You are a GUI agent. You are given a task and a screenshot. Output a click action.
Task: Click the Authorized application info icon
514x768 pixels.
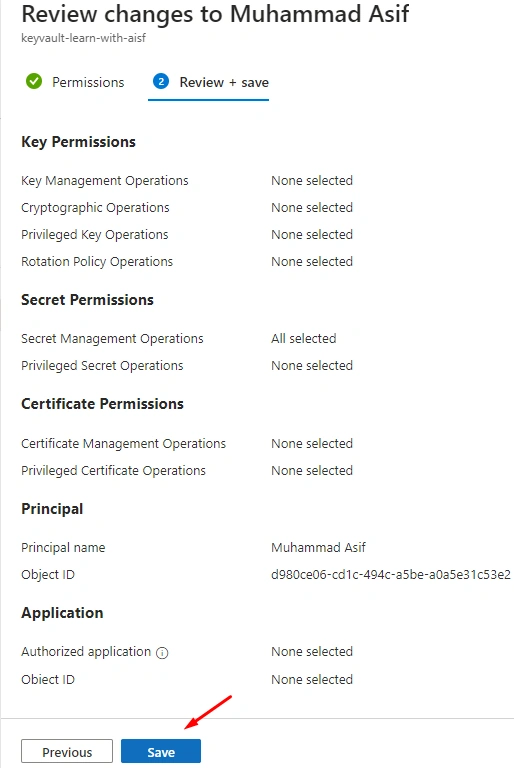[x=162, y=652]
